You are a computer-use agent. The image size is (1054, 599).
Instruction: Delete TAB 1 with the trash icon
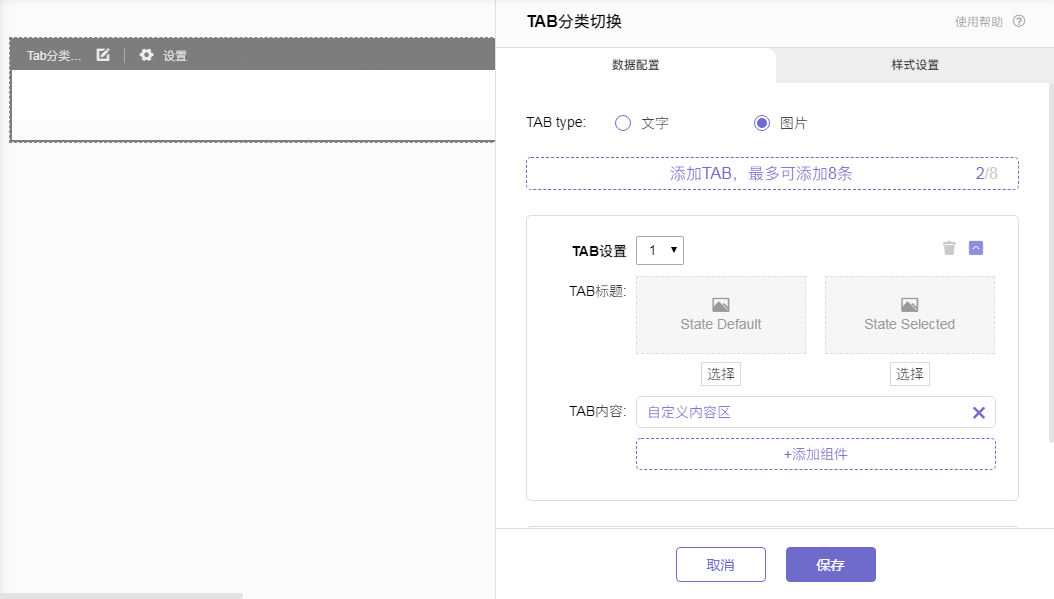pyautogui.click(x=949, y=248)
